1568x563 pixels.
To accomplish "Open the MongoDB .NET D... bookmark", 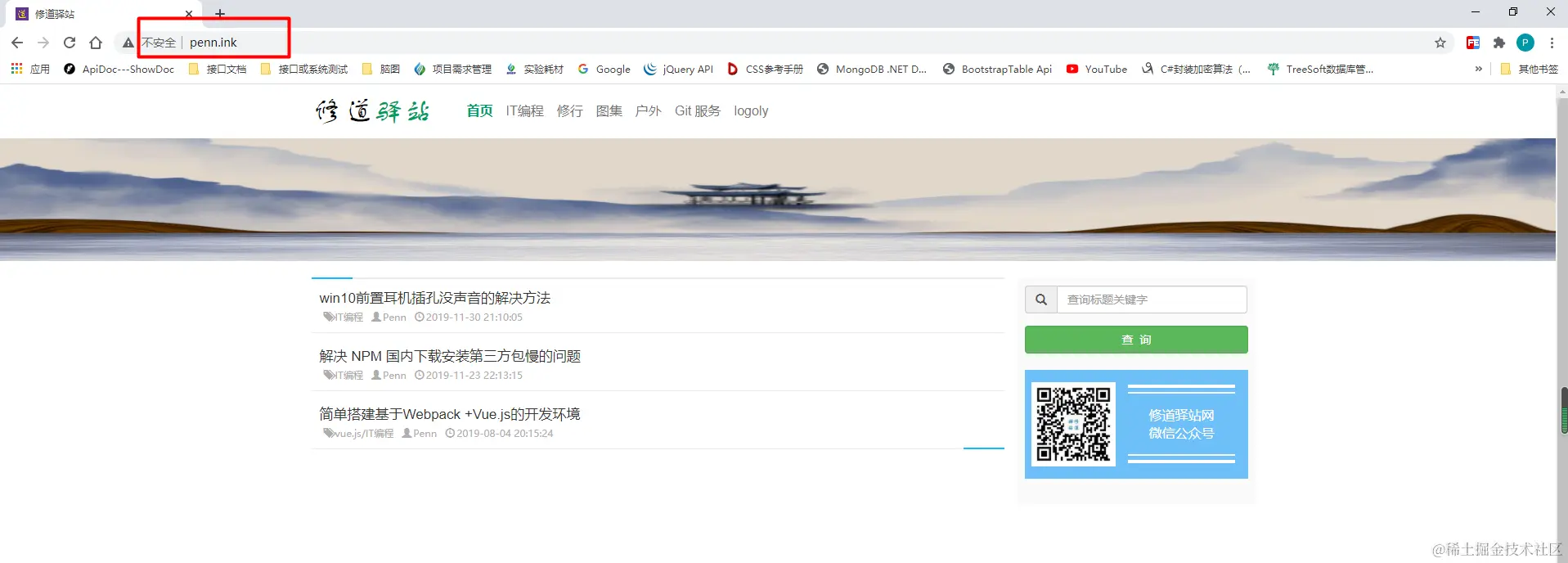I will pyautogui.click(x=872, y=69).
